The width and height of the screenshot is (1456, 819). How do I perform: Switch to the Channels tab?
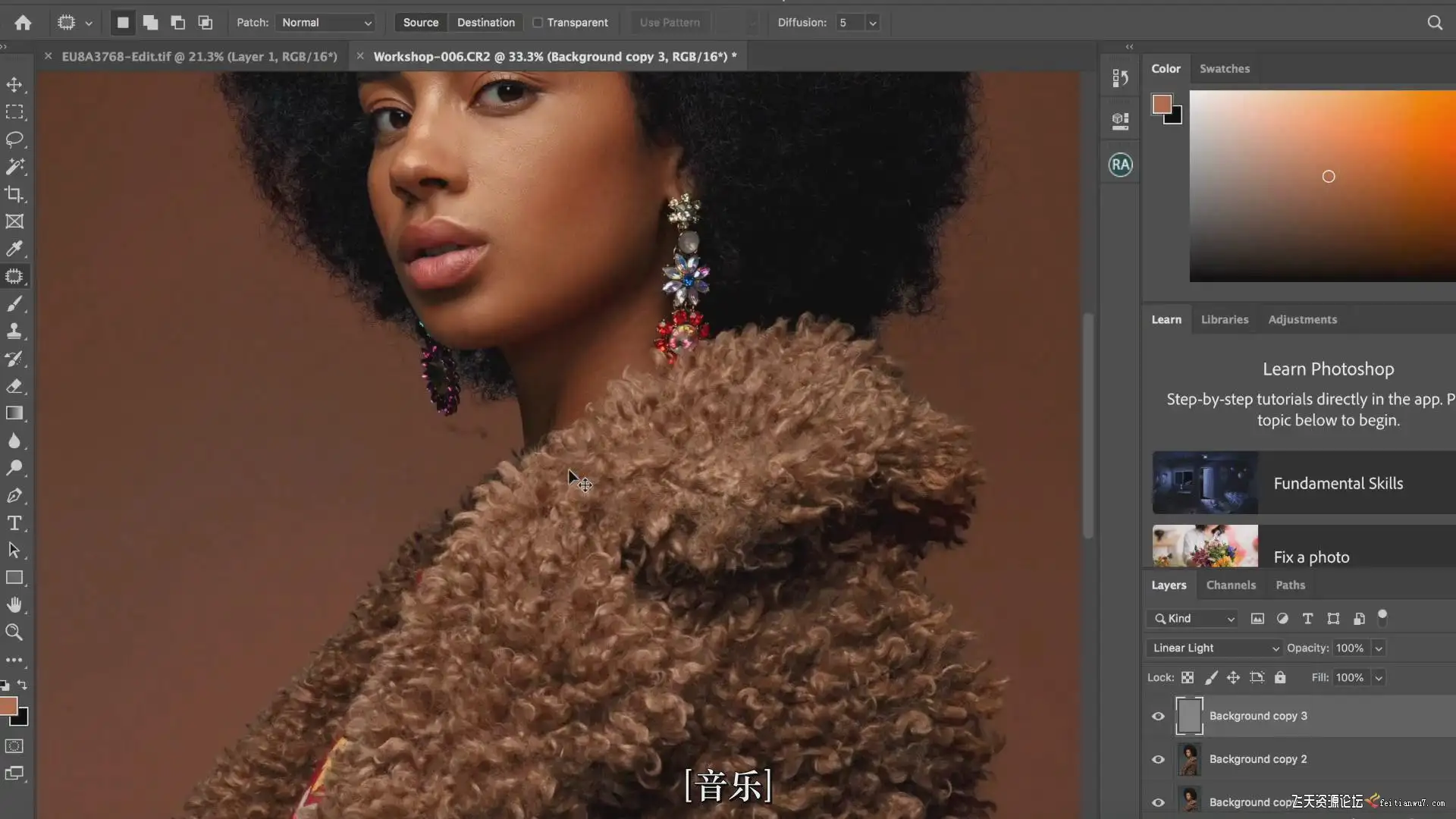click(x=1230, y=585)
